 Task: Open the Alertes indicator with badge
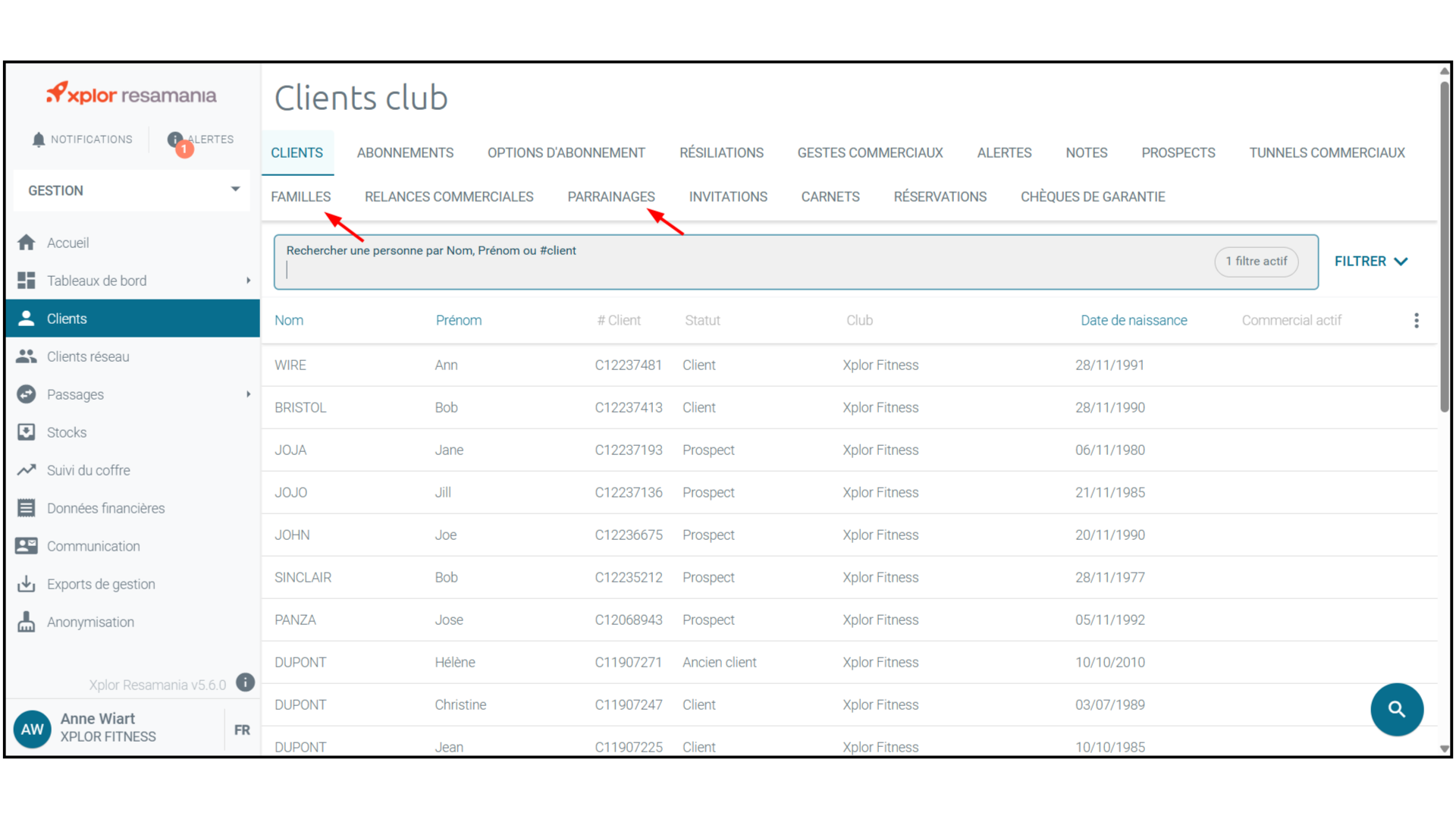coord(176,140)
